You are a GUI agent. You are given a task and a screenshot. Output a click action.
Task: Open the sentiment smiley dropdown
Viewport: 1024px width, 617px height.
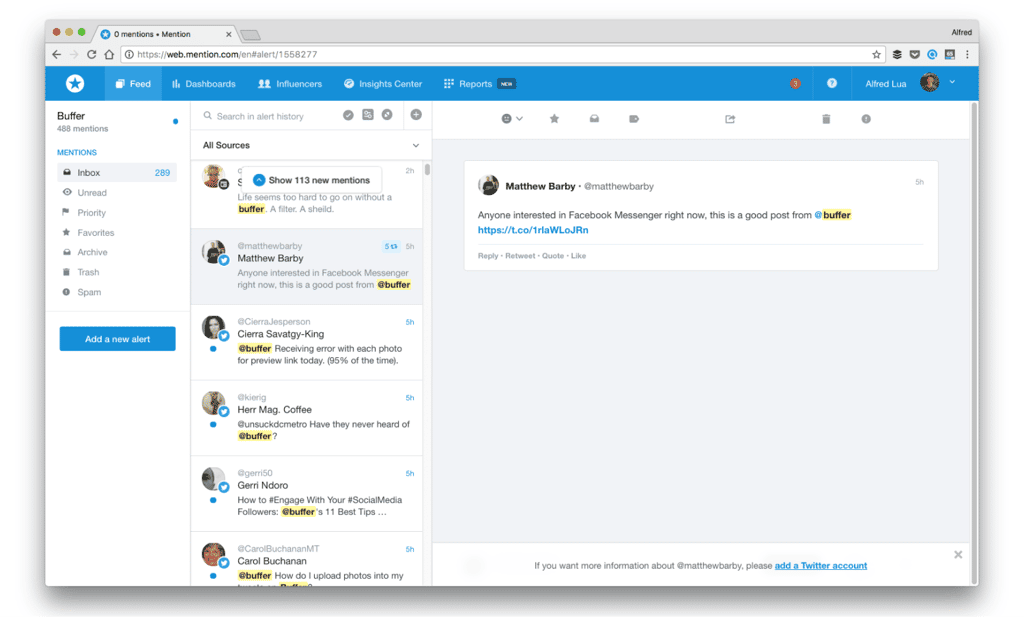point(511,119)
